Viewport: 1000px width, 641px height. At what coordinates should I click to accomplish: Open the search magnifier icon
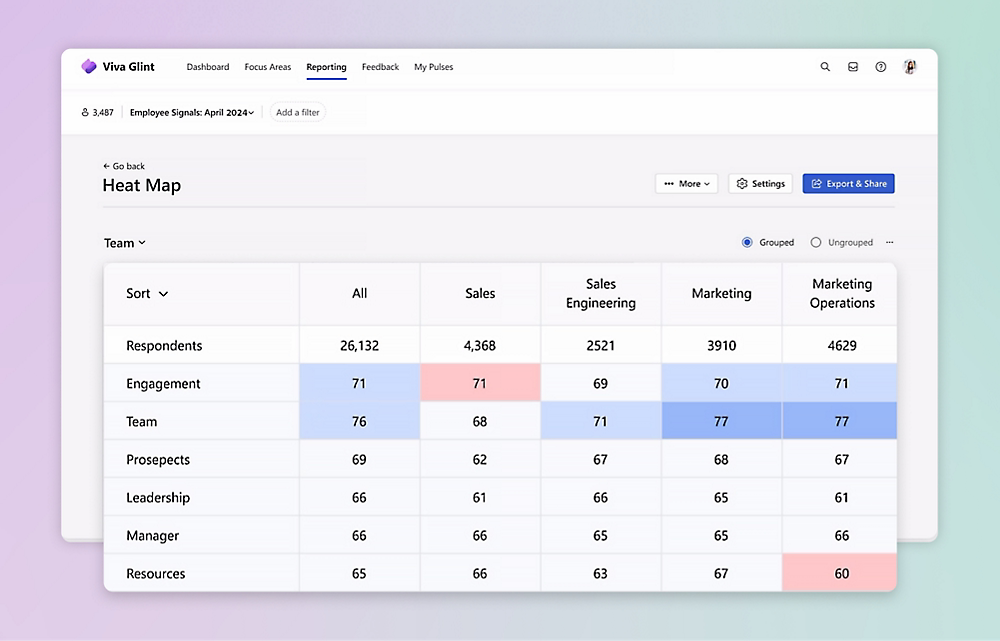tap(825, 67)
